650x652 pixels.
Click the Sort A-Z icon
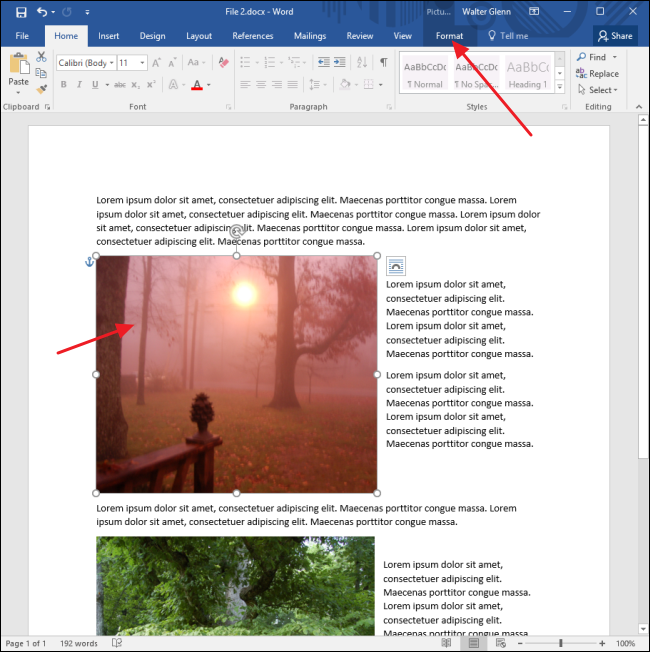(x=362, y=63)
